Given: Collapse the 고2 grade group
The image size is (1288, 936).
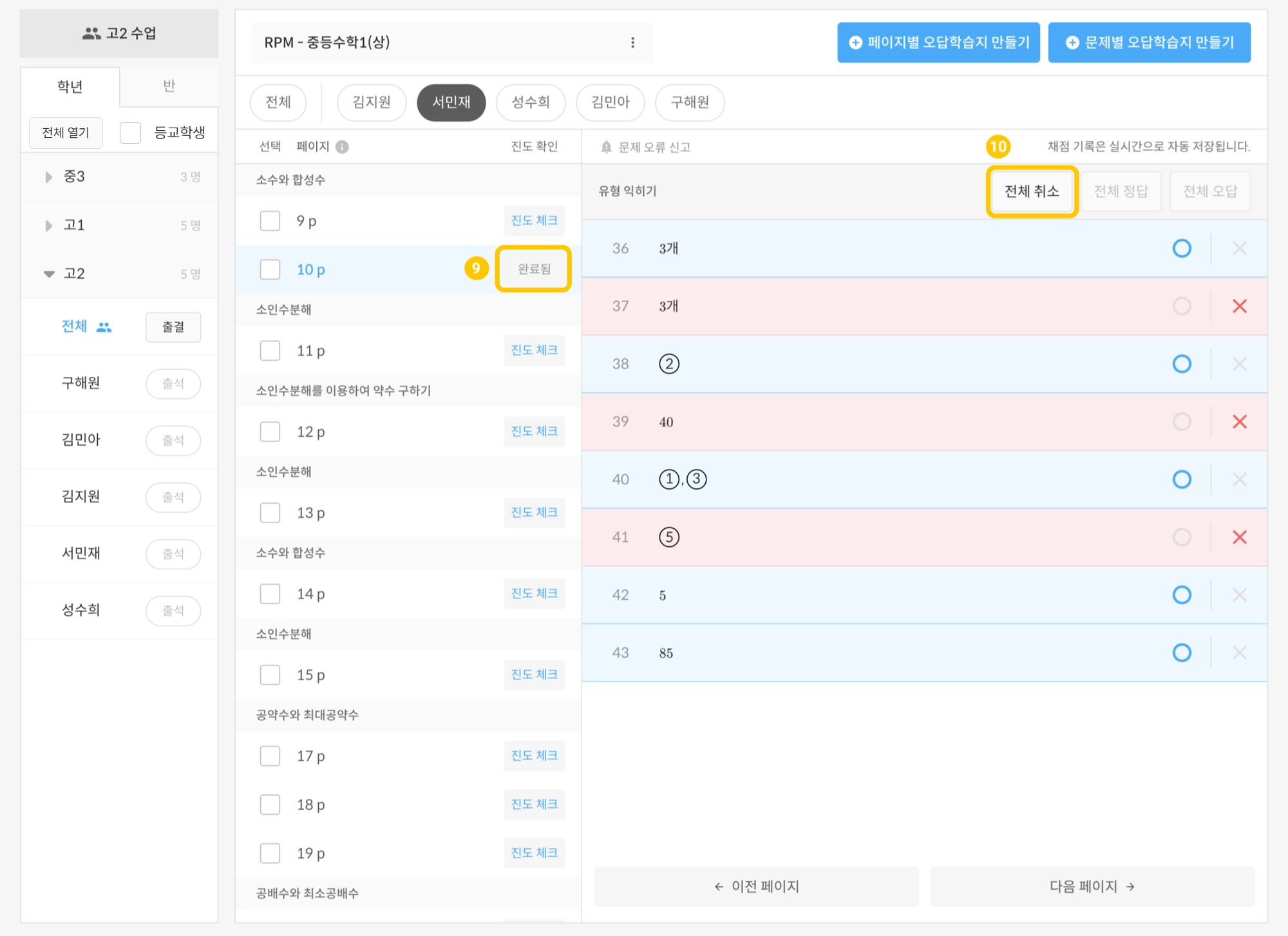Looking at the screenshot, I should point(49,274).
